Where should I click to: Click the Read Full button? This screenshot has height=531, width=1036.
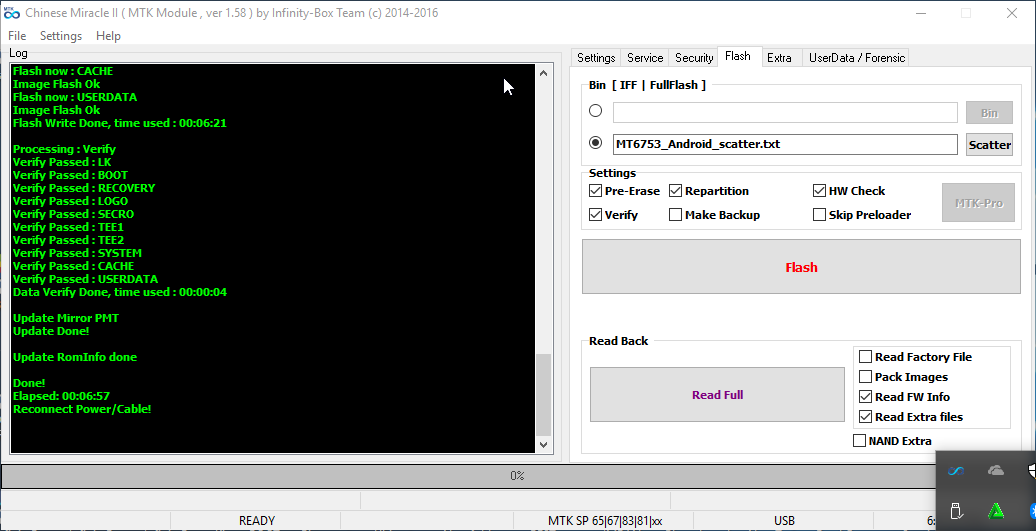coord(717,394)
